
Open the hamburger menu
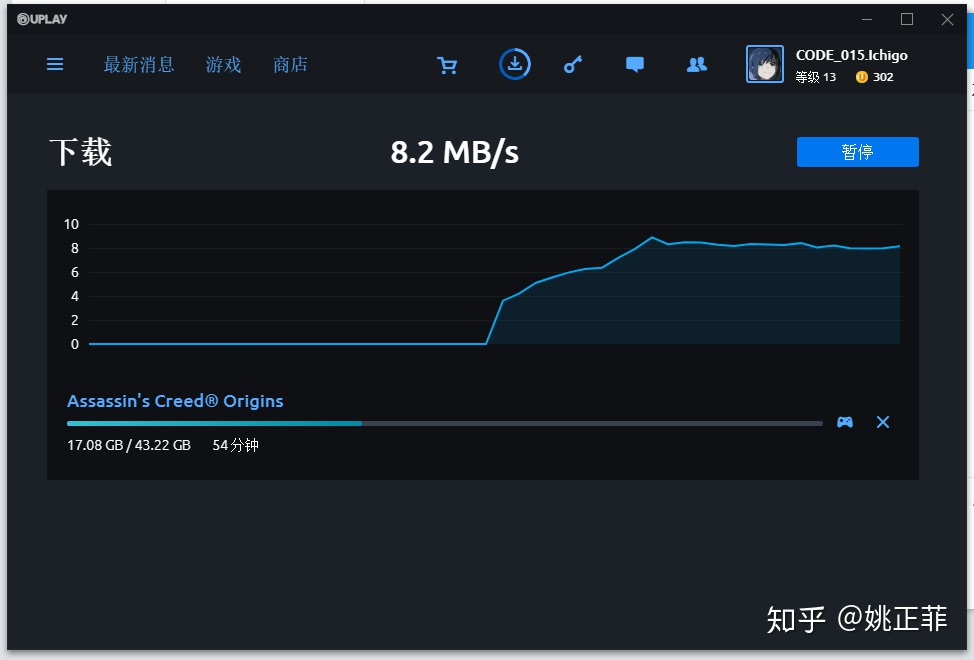[55, 64]
